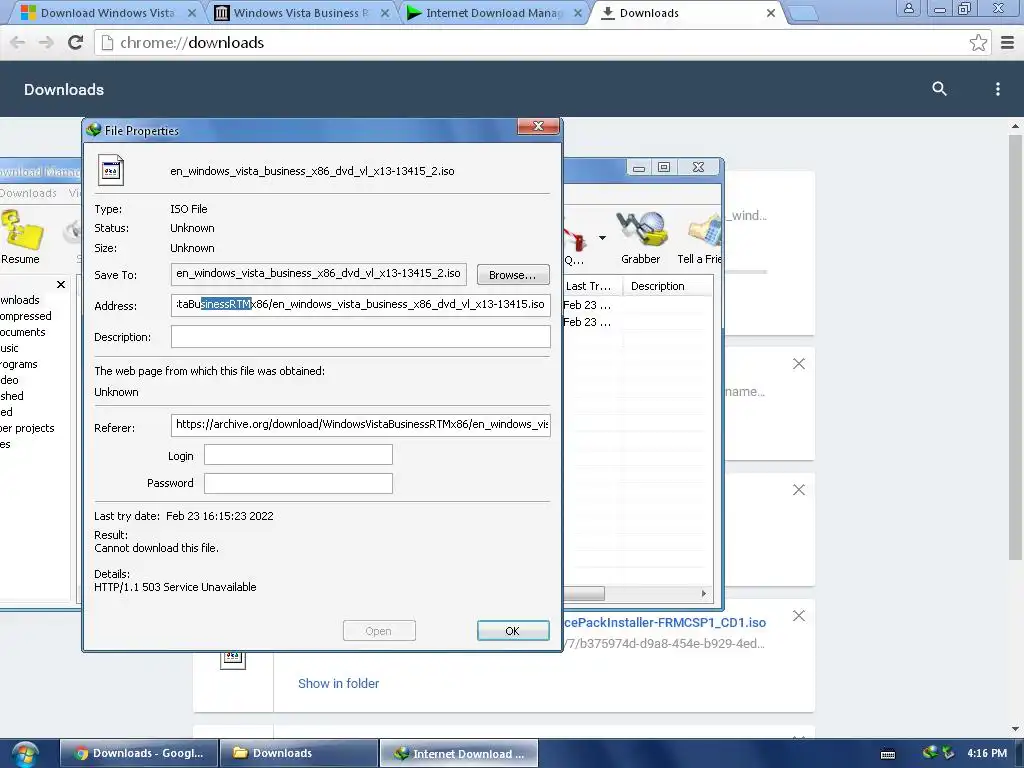The width and height of the screenshot is (1024, 768).
Task: Activate Internet Download Manager taskbar button
Action: pos(459,754)
